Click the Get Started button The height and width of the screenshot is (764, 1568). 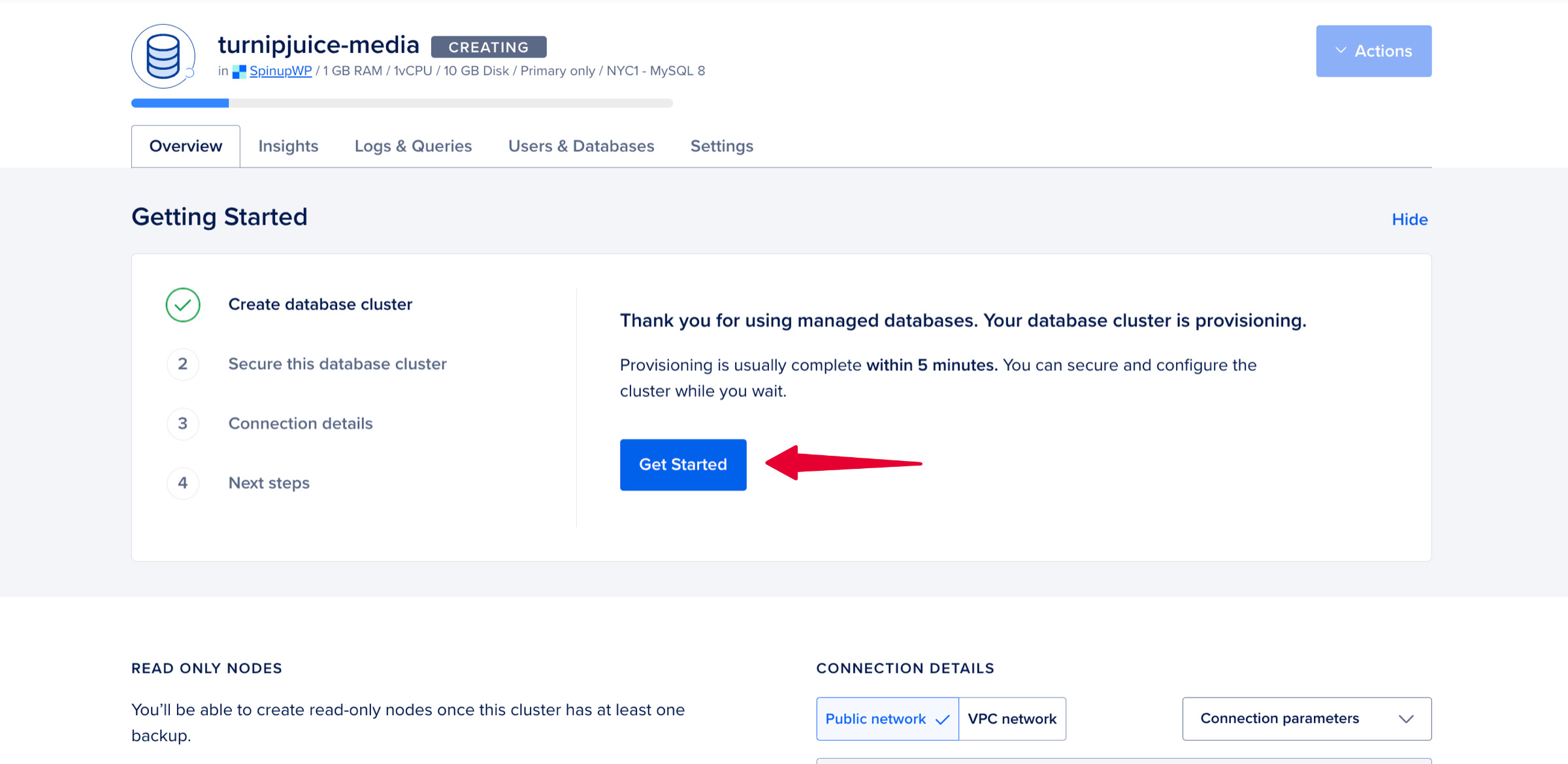(x=683, y=464)
